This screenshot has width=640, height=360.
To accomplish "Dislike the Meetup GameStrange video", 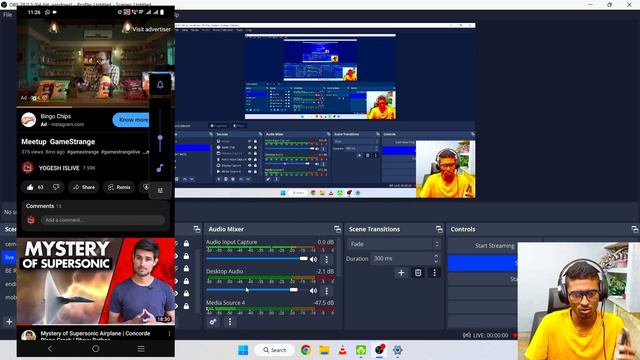I will point(56,187).
